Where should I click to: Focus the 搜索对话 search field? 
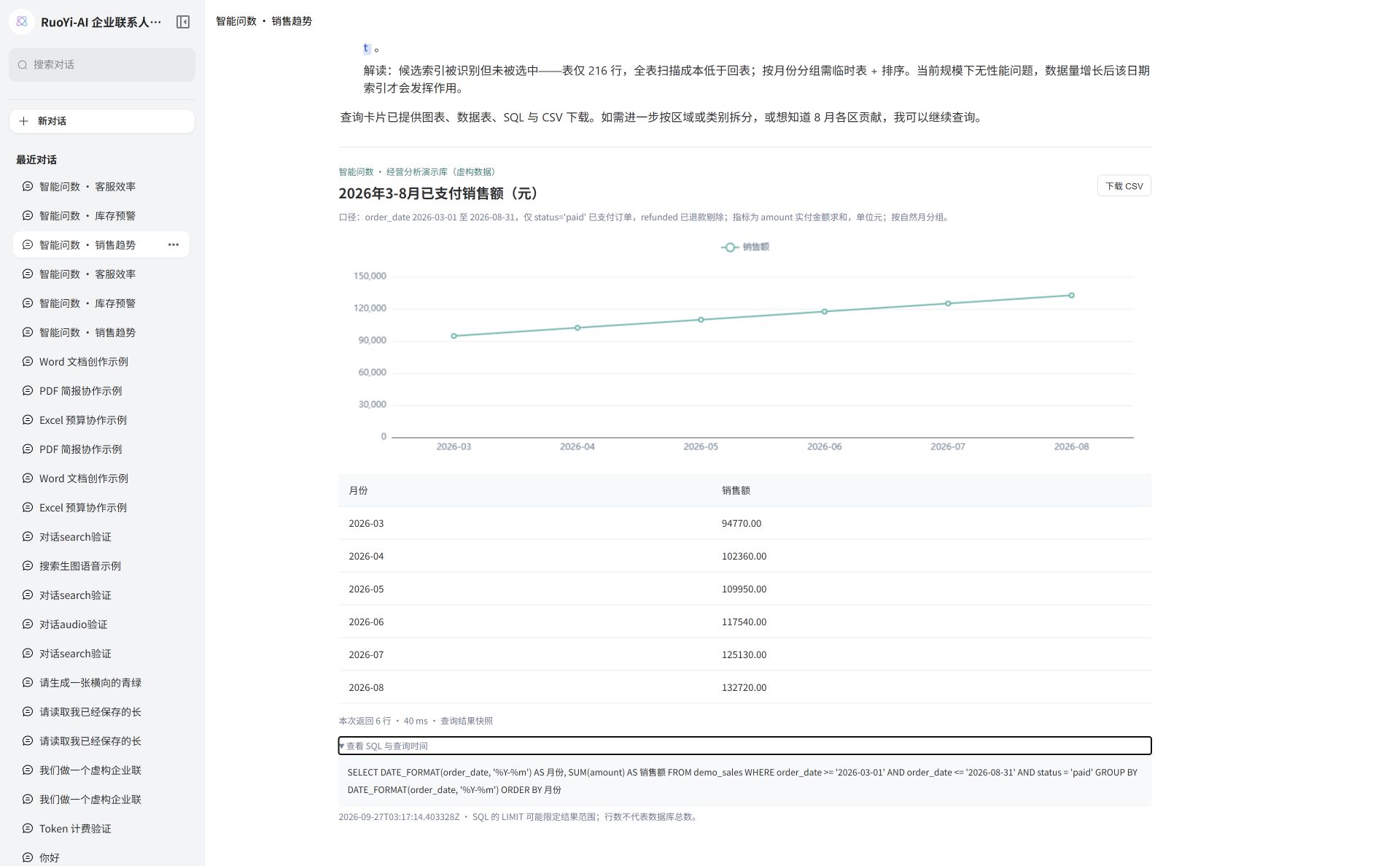coord(102,65)
